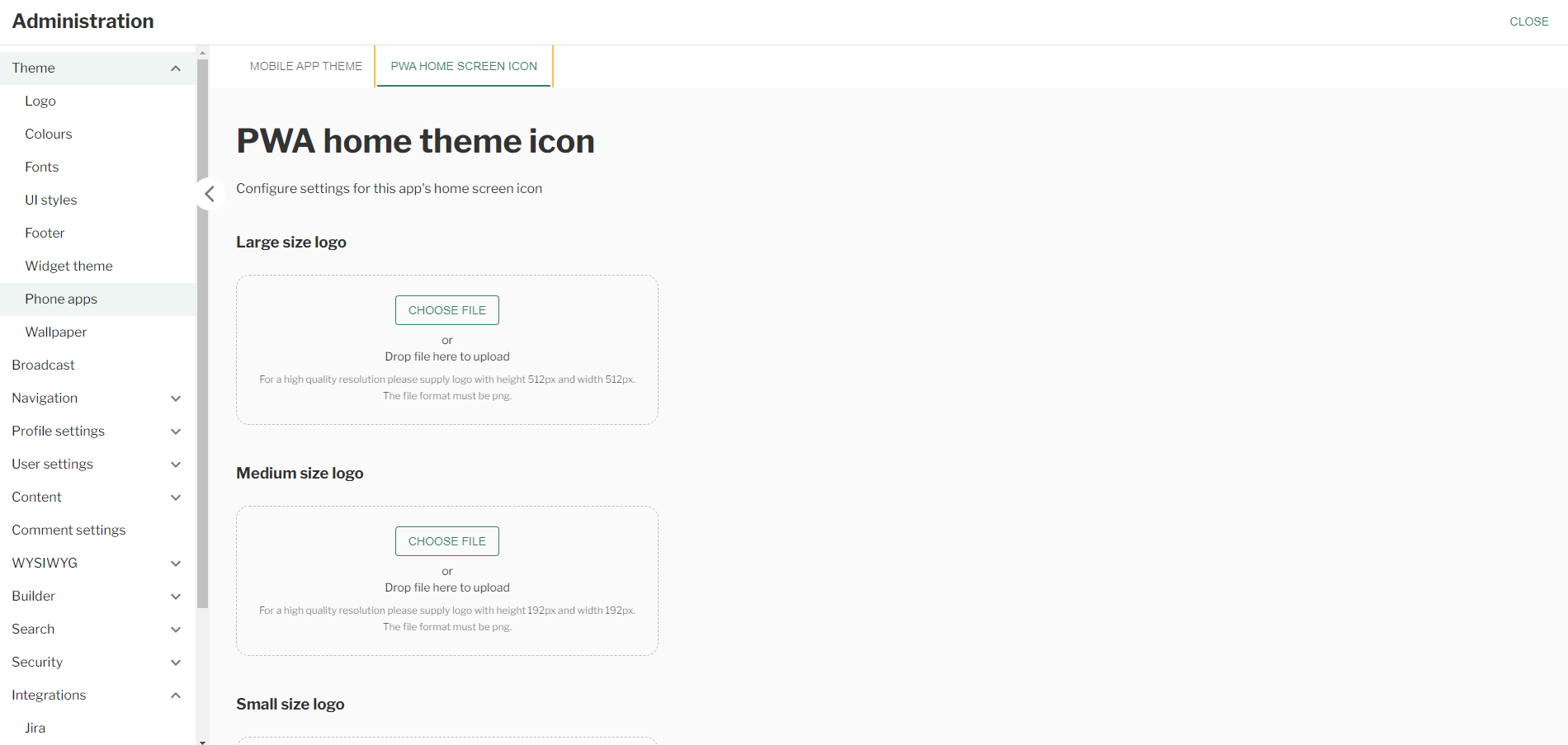
Task: Expand the Content section chevron
Action: coord(176,497)
